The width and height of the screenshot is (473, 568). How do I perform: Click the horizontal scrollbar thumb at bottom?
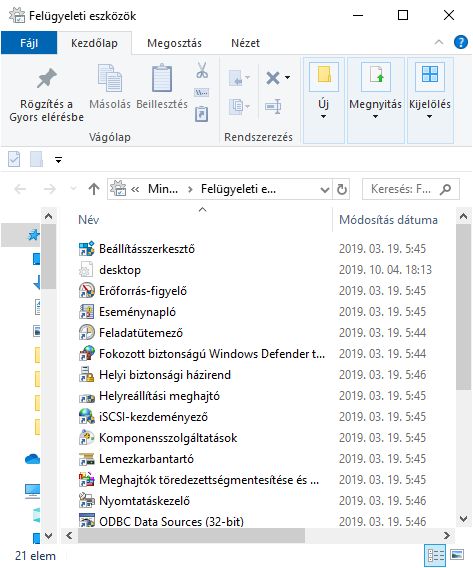click(x=191, y=535)
